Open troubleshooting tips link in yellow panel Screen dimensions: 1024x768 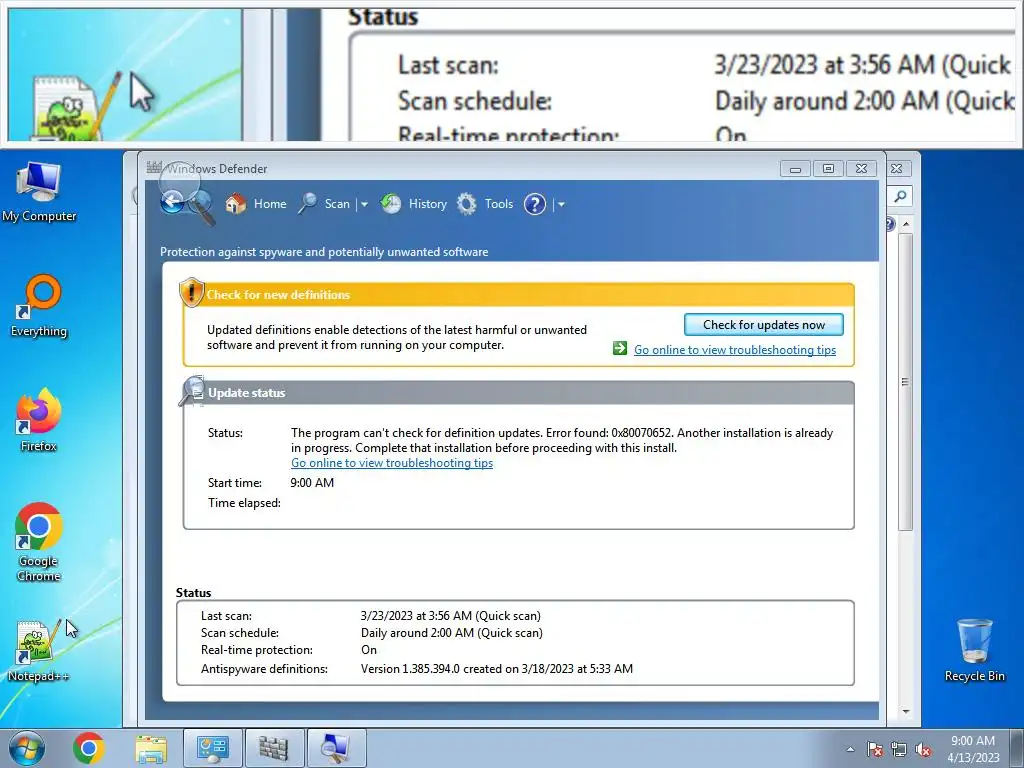coord(735,350)
